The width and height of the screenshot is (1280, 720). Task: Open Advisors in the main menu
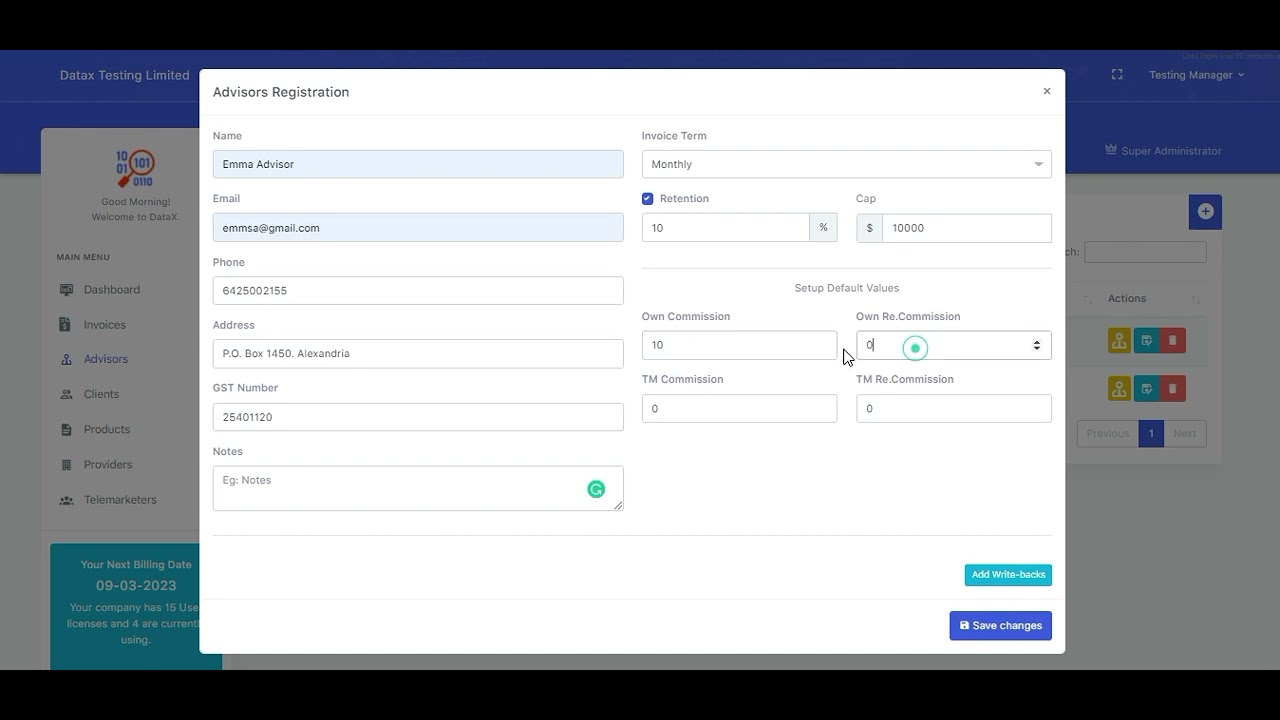(x=106, y=359)
